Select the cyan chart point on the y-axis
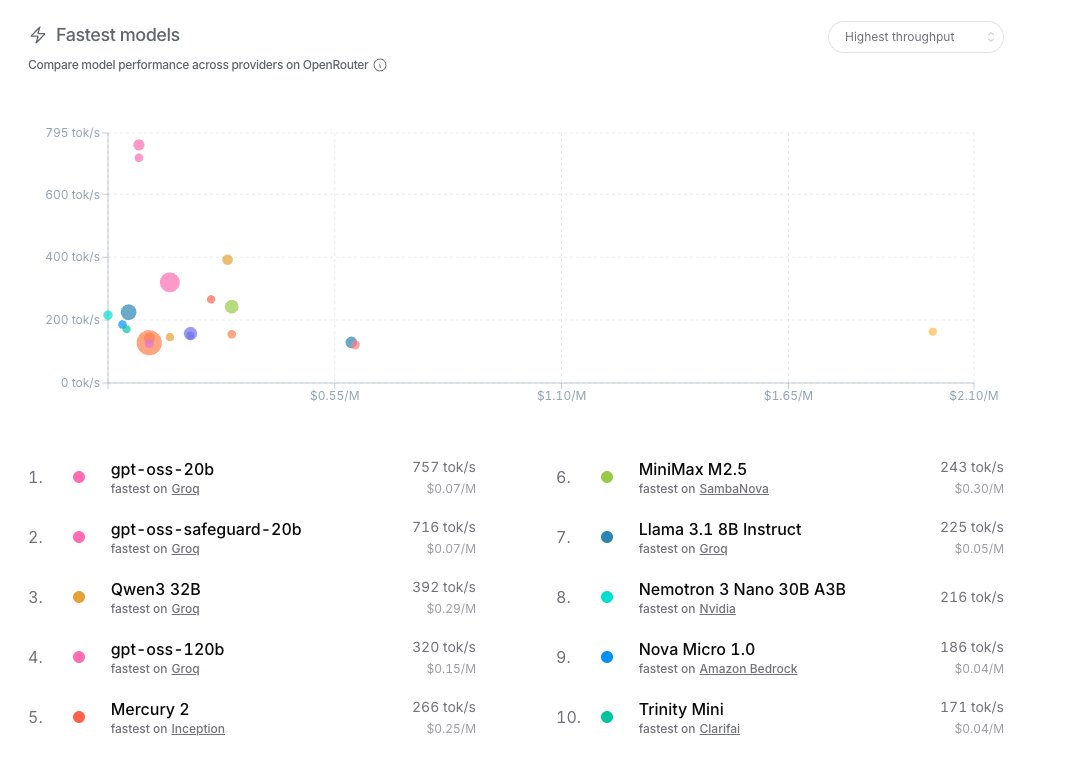The width and height of the screenshot is (1092, 761). pos(108,315)
